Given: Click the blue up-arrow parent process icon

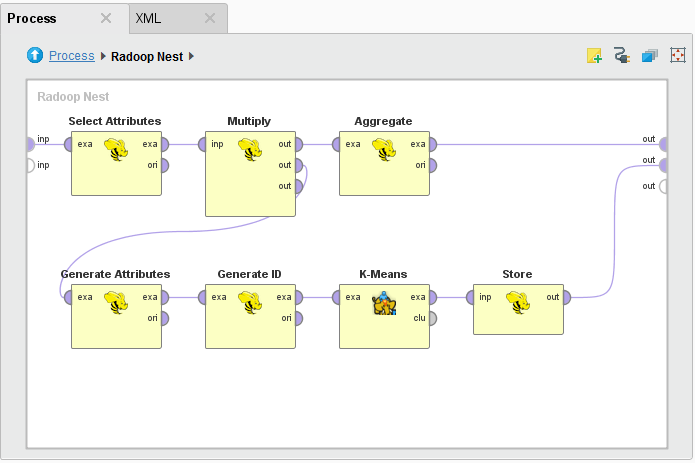Looking at the screenshot, I should tap(35, 56).
